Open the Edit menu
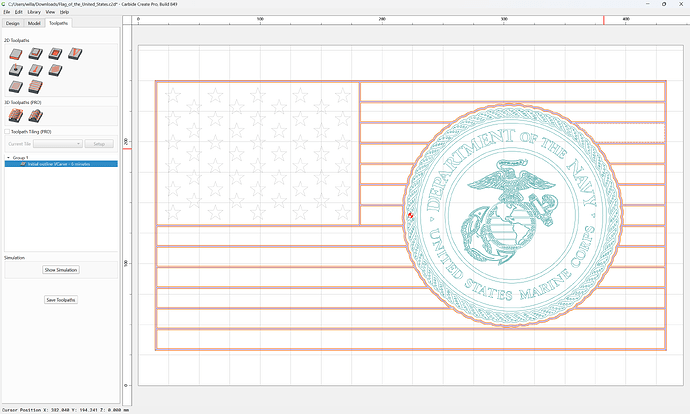Image resolution: width=690 pixels, height=414 pixels. pyautogui.click(x=18, y=12)
